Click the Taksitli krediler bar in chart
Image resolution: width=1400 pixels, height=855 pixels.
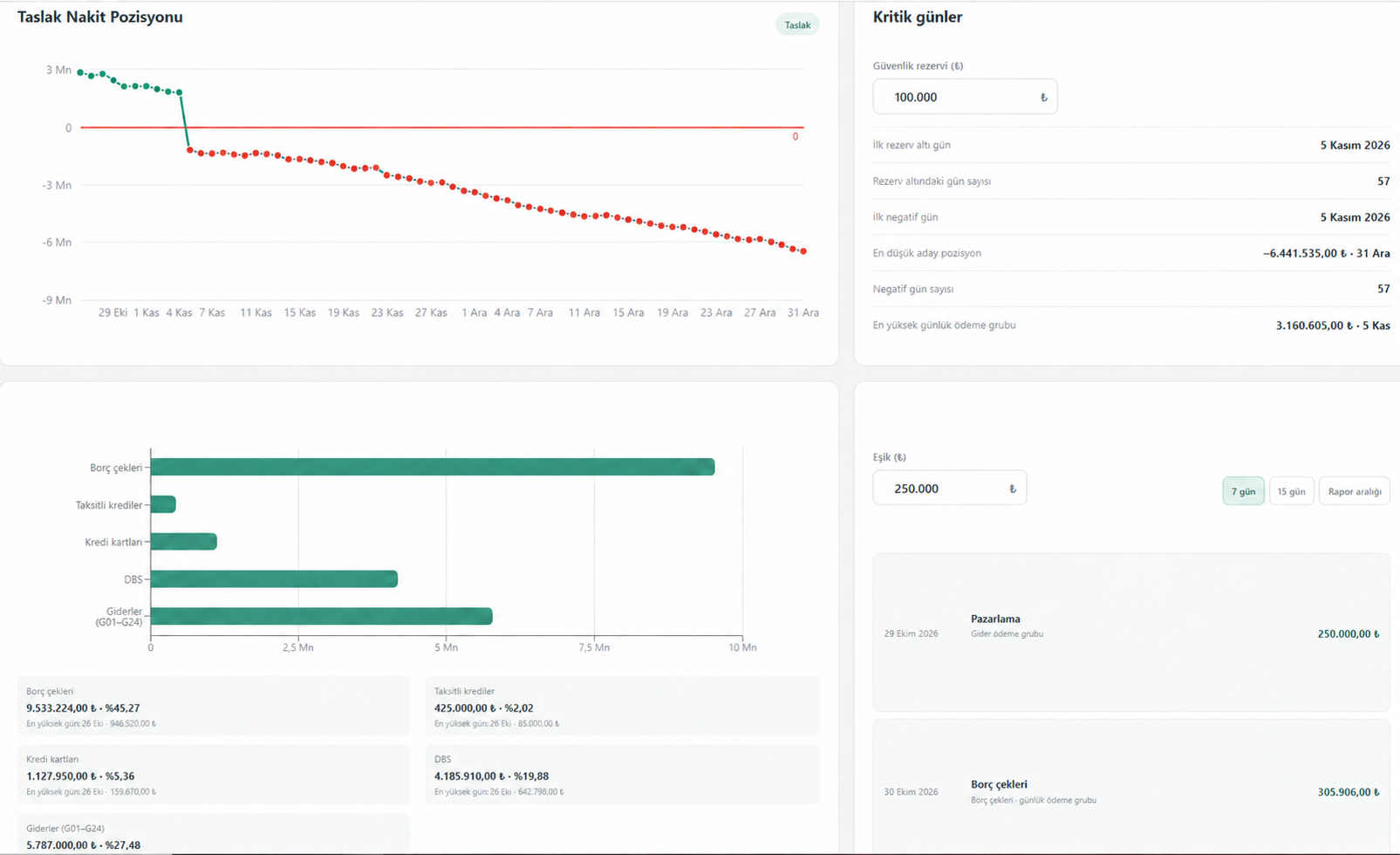click(x=163, y=504)
